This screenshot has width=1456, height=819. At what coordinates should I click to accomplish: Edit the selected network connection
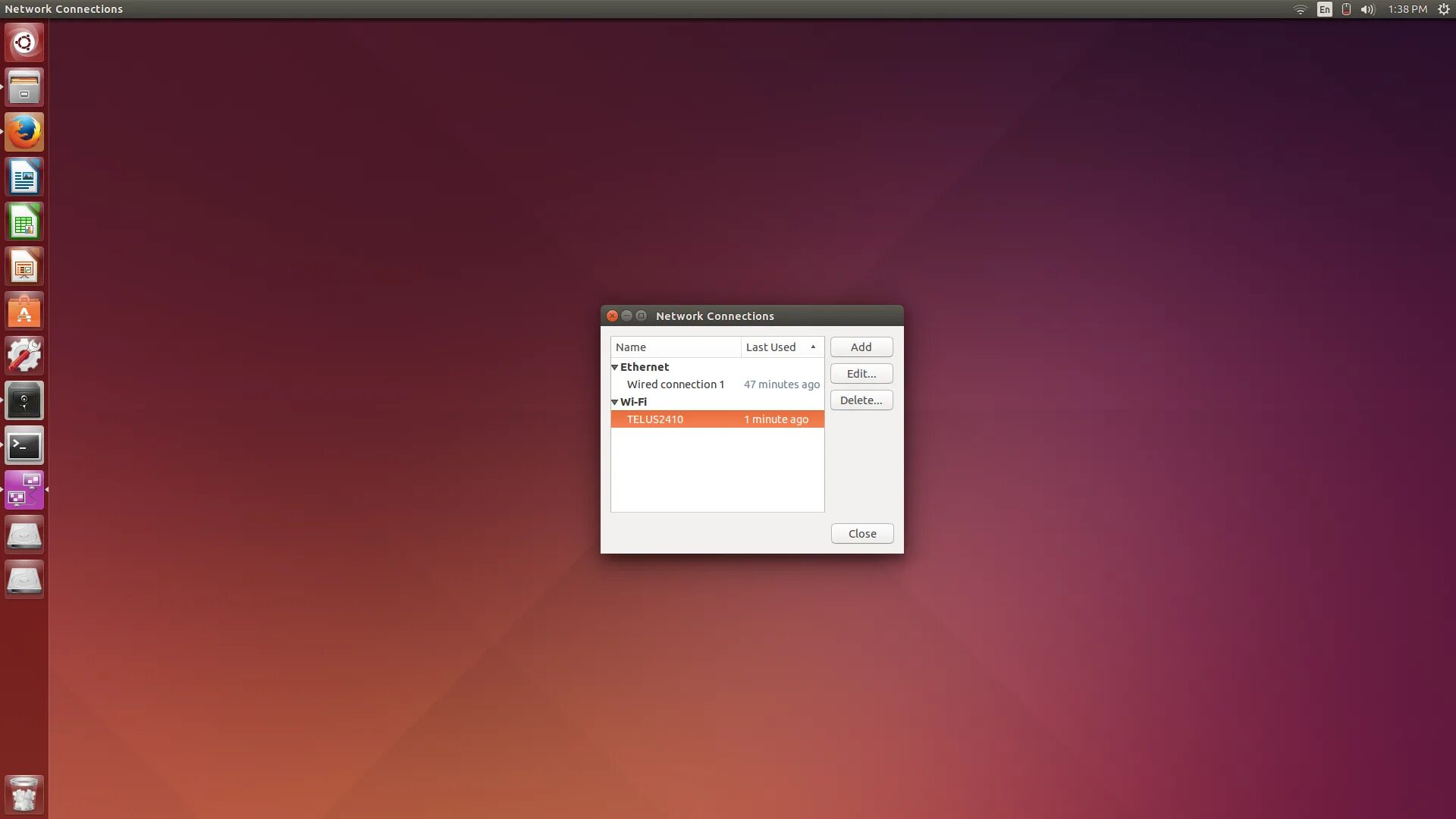tap(861, 373)
